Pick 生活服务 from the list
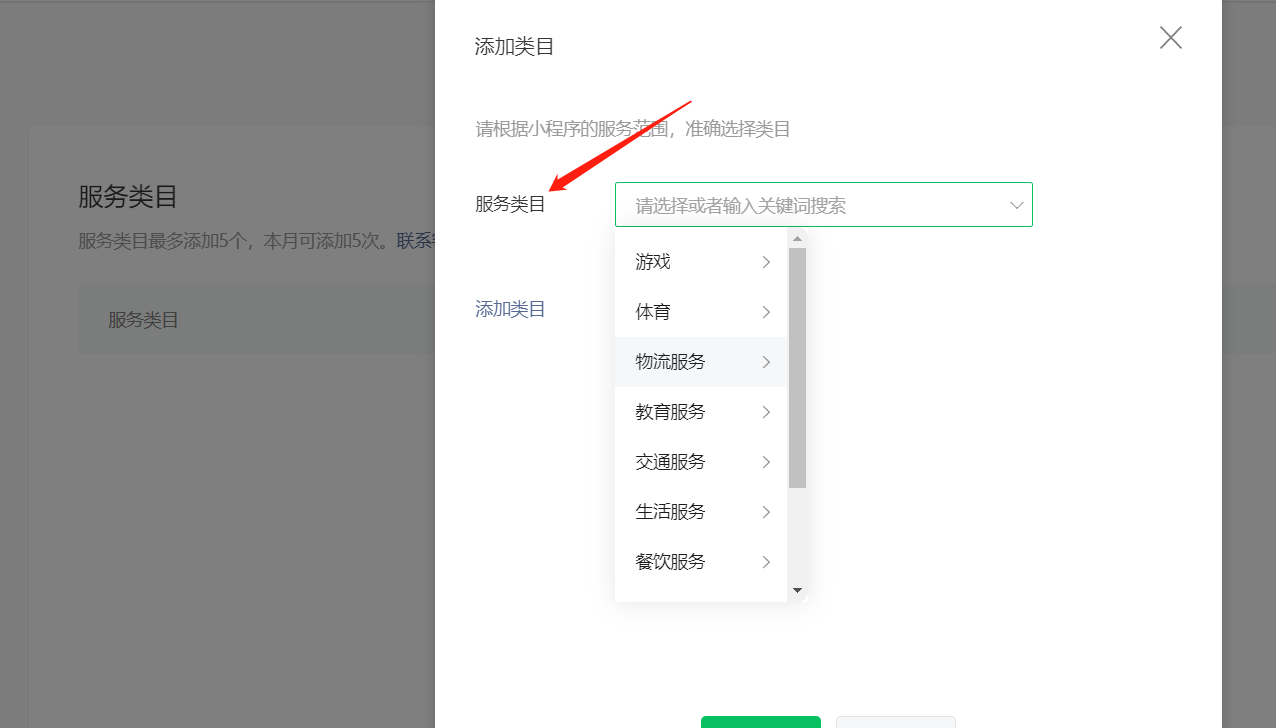 701,512
